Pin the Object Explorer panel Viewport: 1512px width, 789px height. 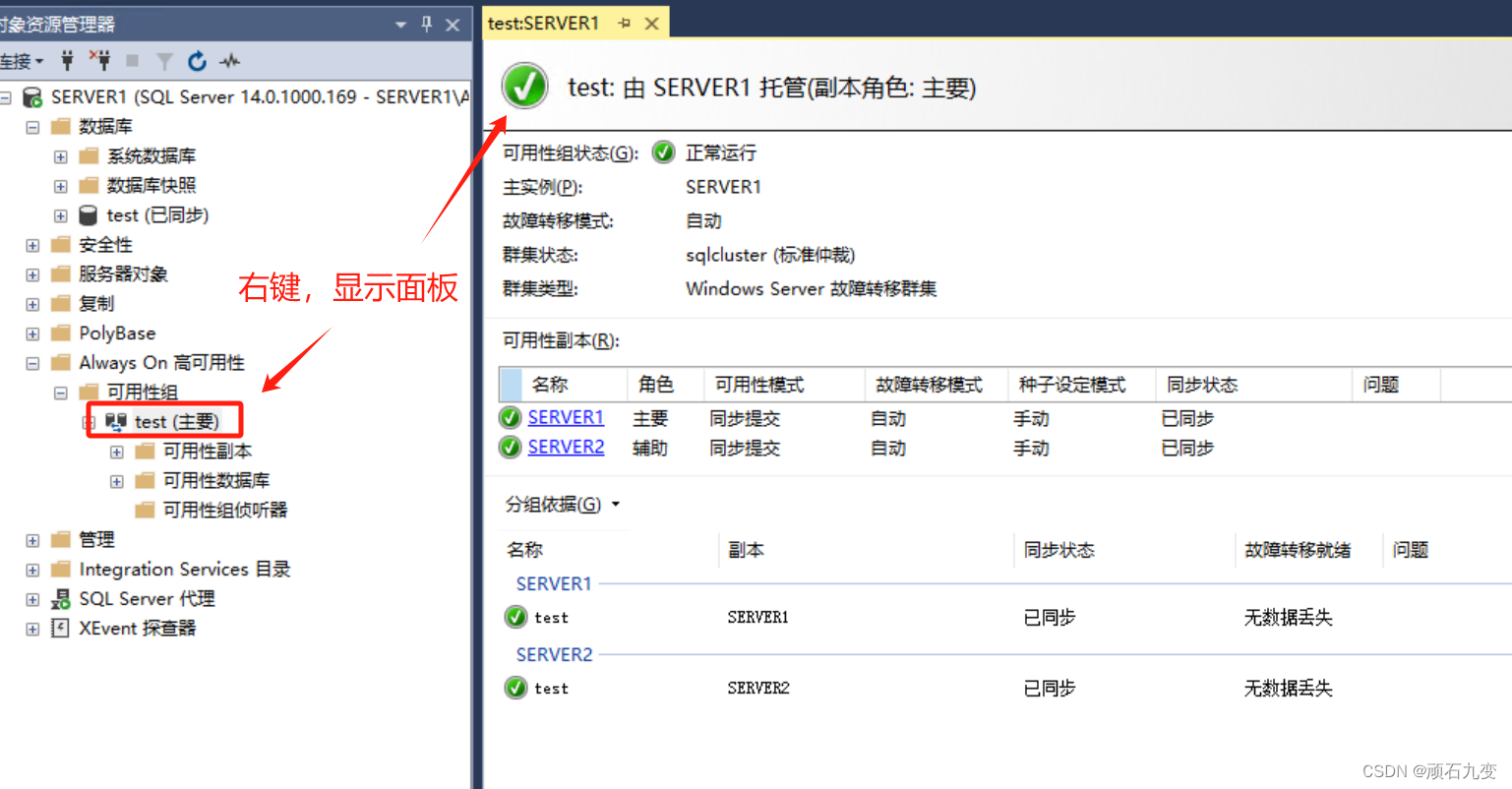tap(425, 25)
